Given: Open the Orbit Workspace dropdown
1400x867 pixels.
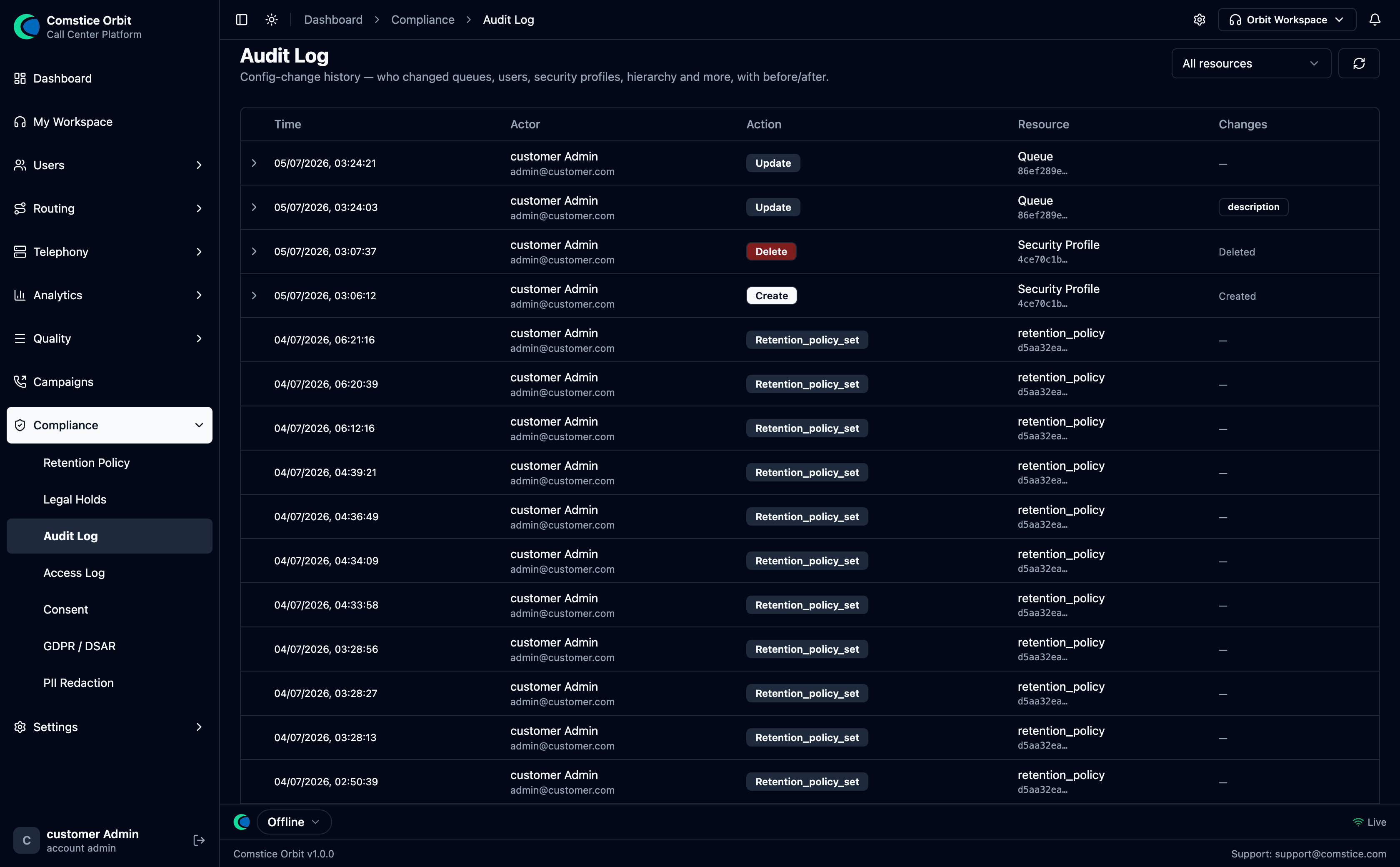Looking at the screenshot, I should (x=1287, y=20).
